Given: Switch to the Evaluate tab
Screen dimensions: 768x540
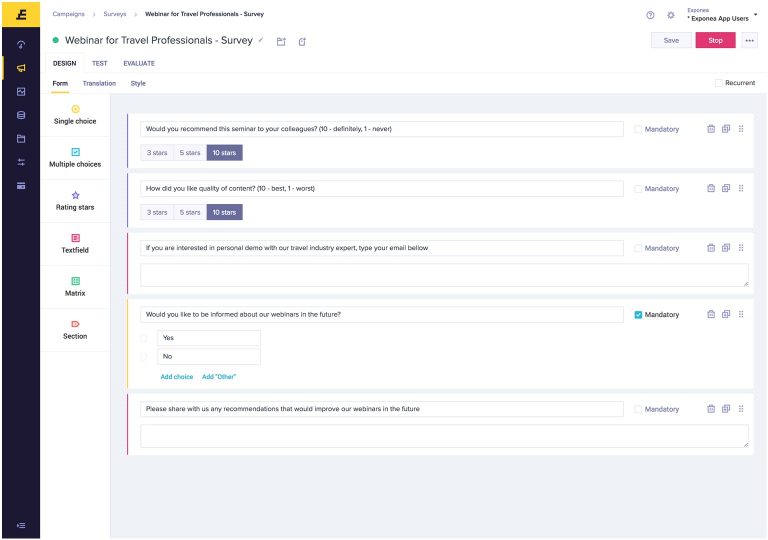Looking at the screenshot, I should click(139, 63).
